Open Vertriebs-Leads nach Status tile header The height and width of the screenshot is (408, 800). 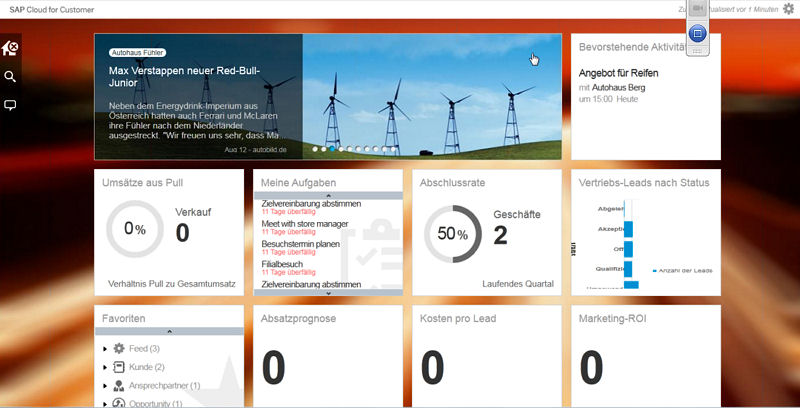pyautogui.click(x=644, y=183)
